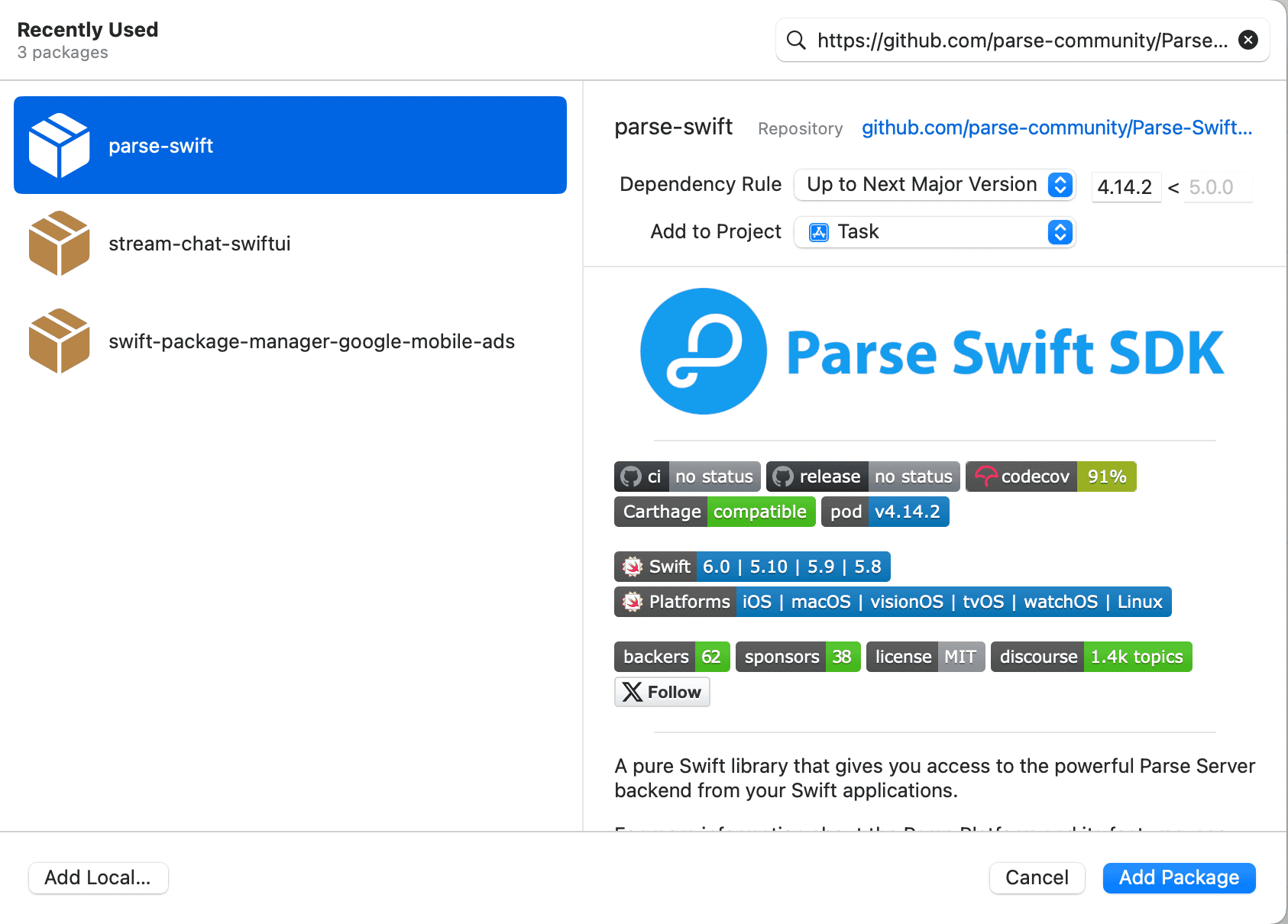Select stream-chat-swiftui from Recently Used list
Screen dimensions: 1288x924
coord(199,243)
